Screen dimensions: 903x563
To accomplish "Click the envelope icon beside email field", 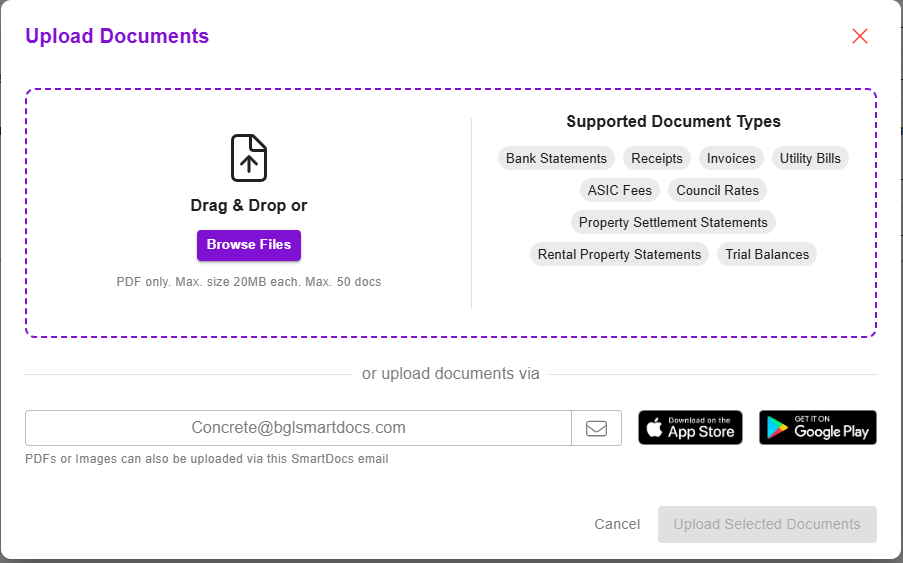I will click(596, 428).
